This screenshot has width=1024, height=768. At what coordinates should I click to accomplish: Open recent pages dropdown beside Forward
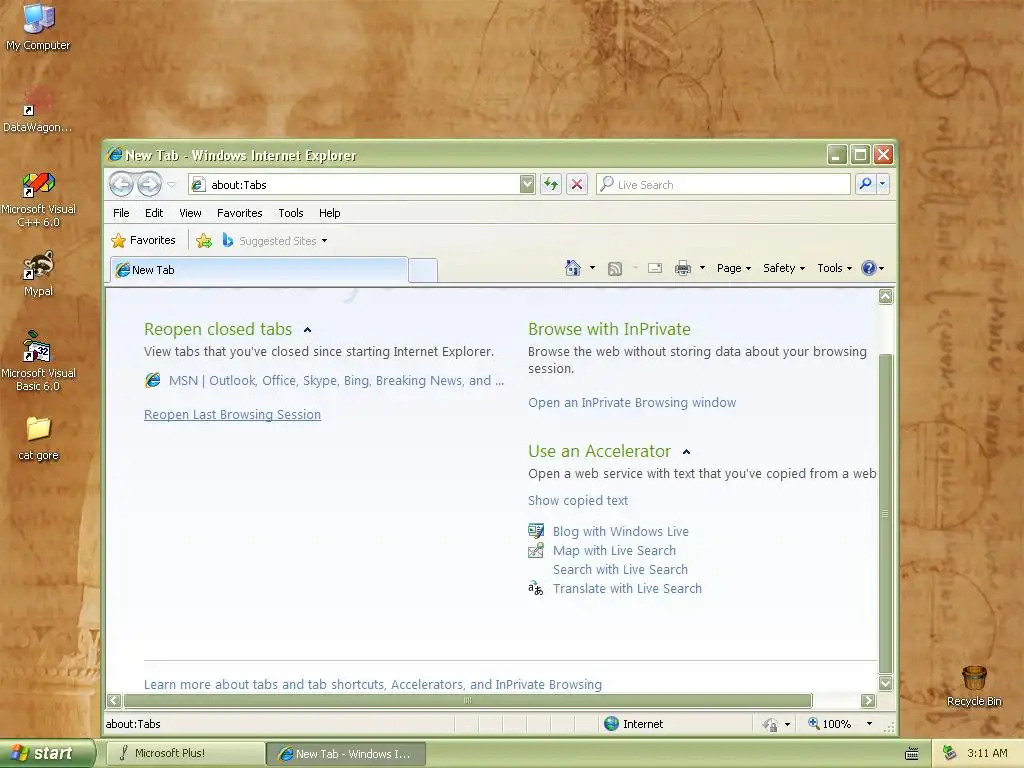point(171,185)
